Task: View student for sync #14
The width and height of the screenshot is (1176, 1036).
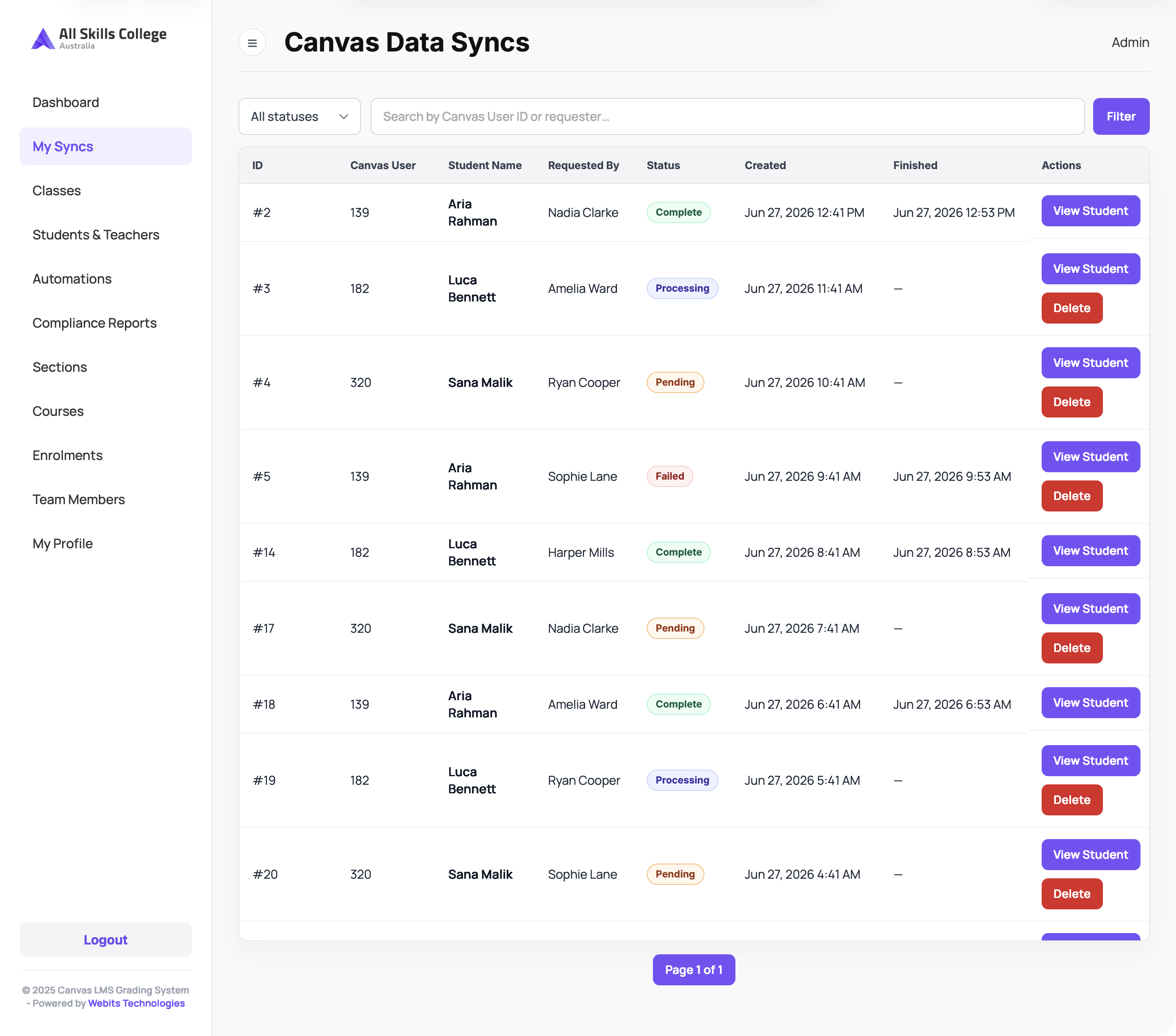Action: [1090, 551]
